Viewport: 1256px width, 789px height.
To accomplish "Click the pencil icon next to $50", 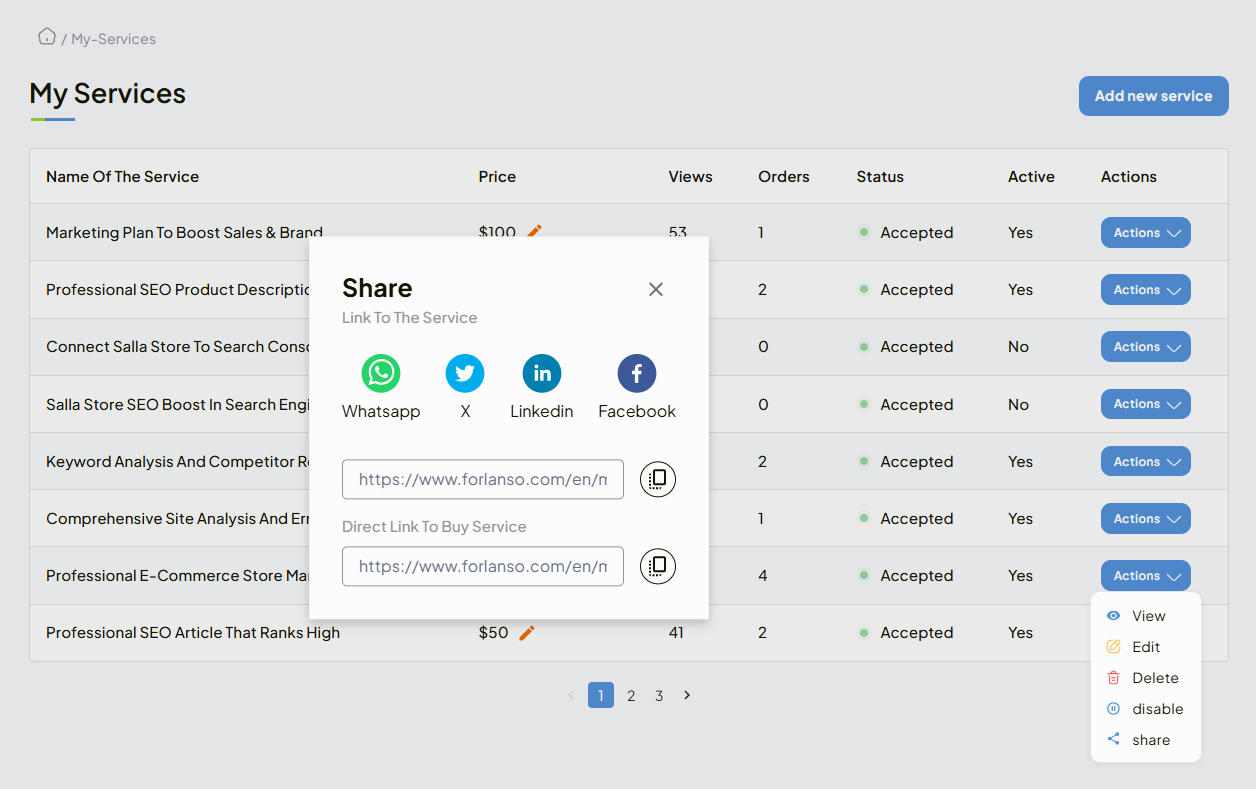I will tap(527, 633).
